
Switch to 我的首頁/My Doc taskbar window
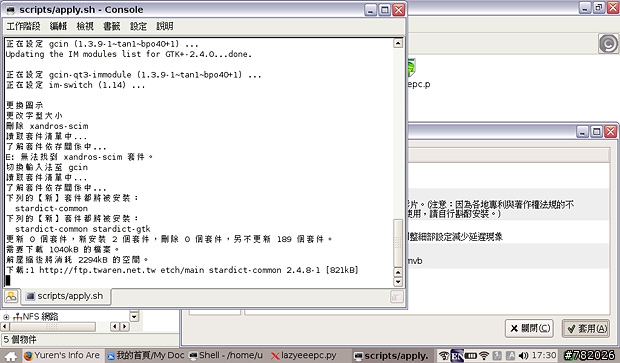tap(146, 355)
